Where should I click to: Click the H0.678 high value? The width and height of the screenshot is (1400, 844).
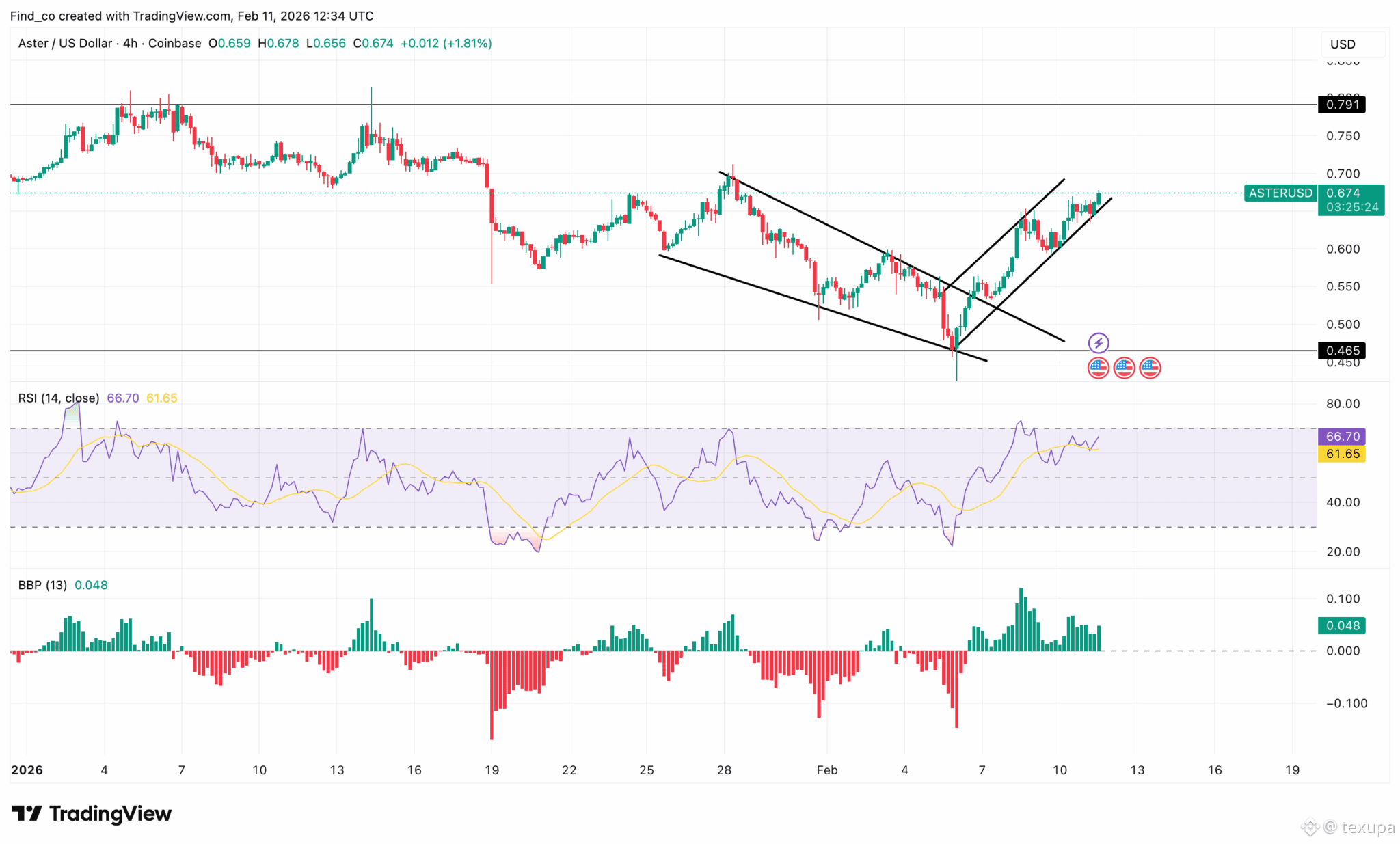(x=279, y=43)
